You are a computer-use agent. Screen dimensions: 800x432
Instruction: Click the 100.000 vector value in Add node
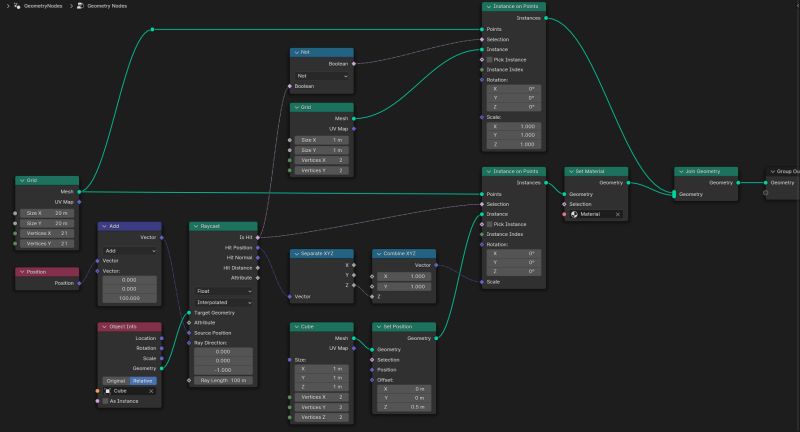[x=130, y=298]
